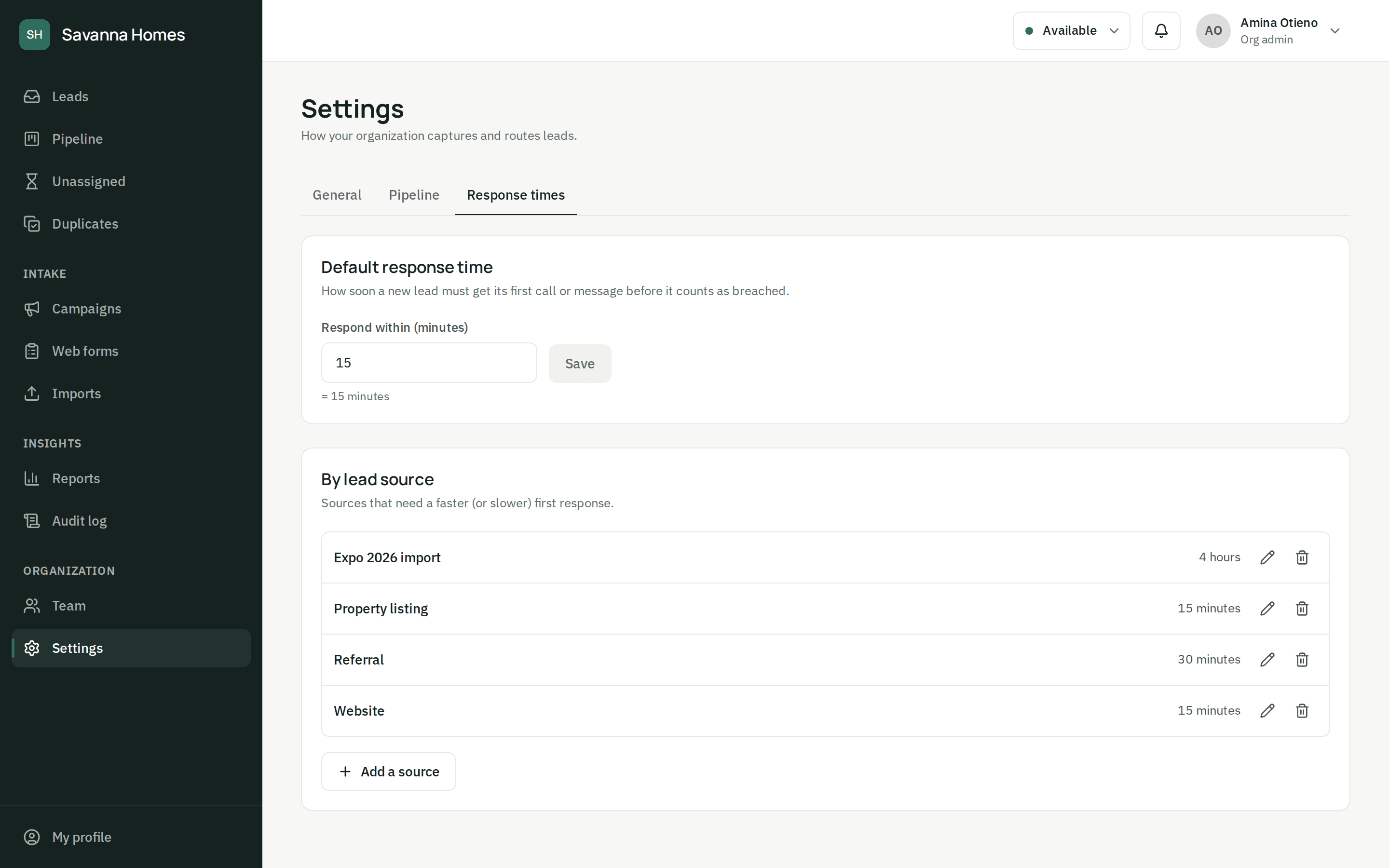Focus the Respond within minutes field
This screenshot has height=868, width=1389.
point(429,363)
